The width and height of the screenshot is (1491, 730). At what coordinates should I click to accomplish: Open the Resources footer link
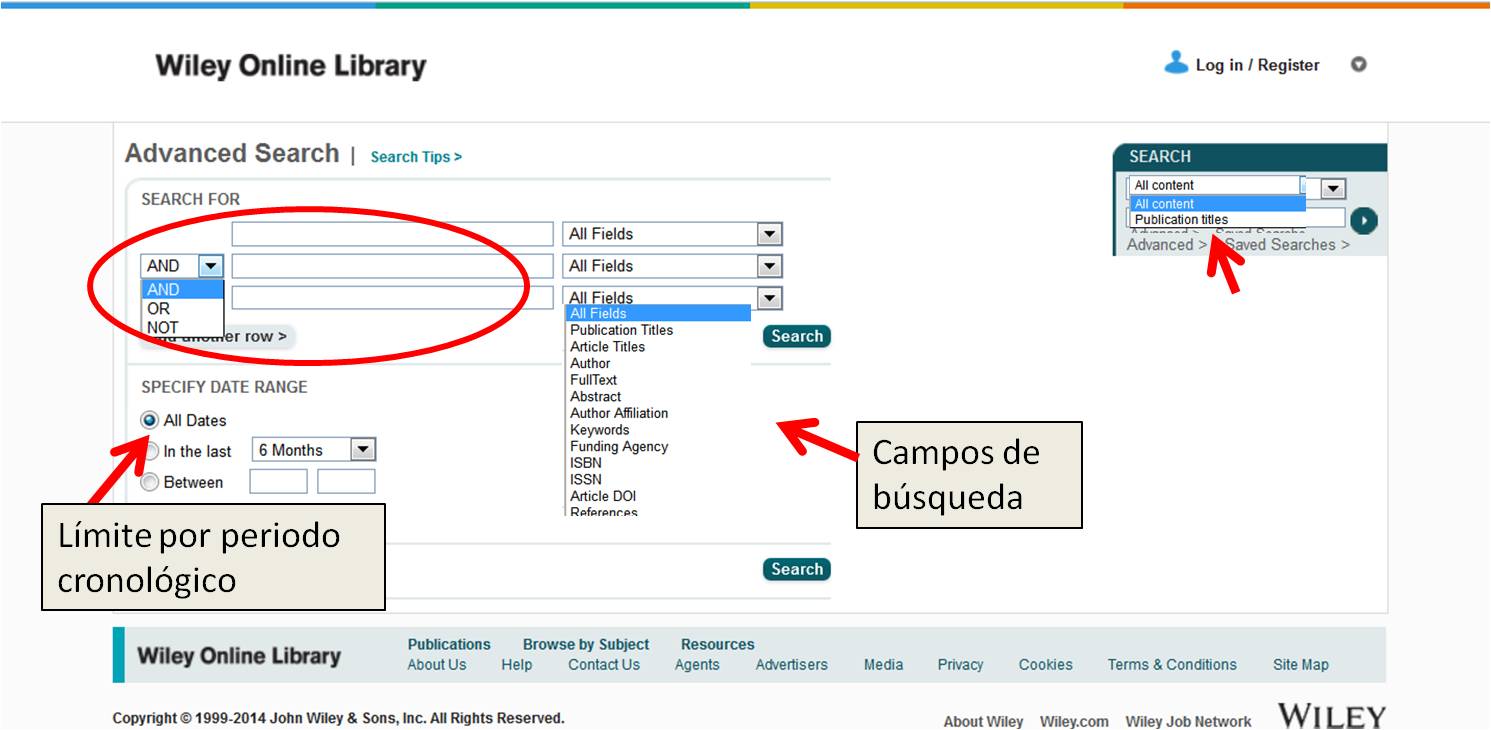tap(718, 645)
